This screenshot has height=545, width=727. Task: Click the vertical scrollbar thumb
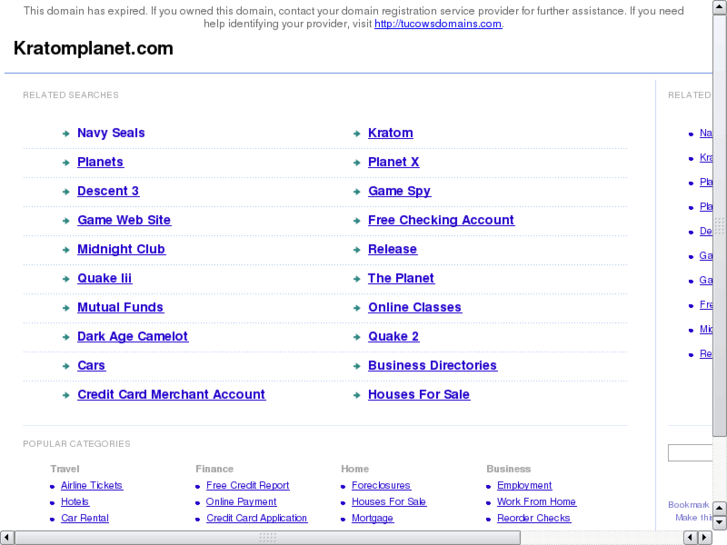pyautogui.click(x=720, y=225)
